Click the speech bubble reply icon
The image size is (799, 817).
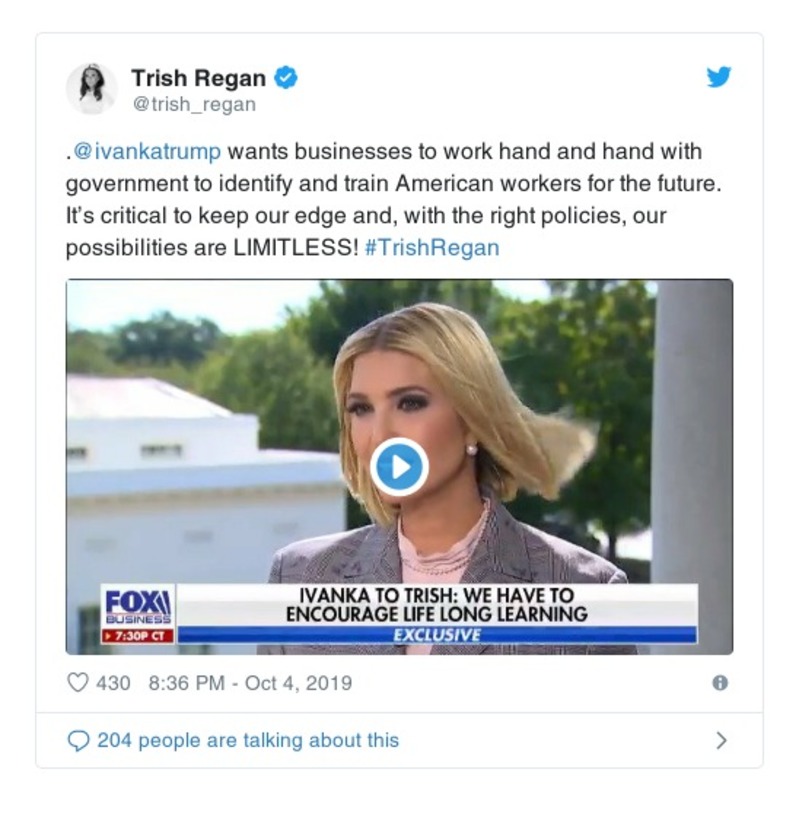click(x=78, y=741)
